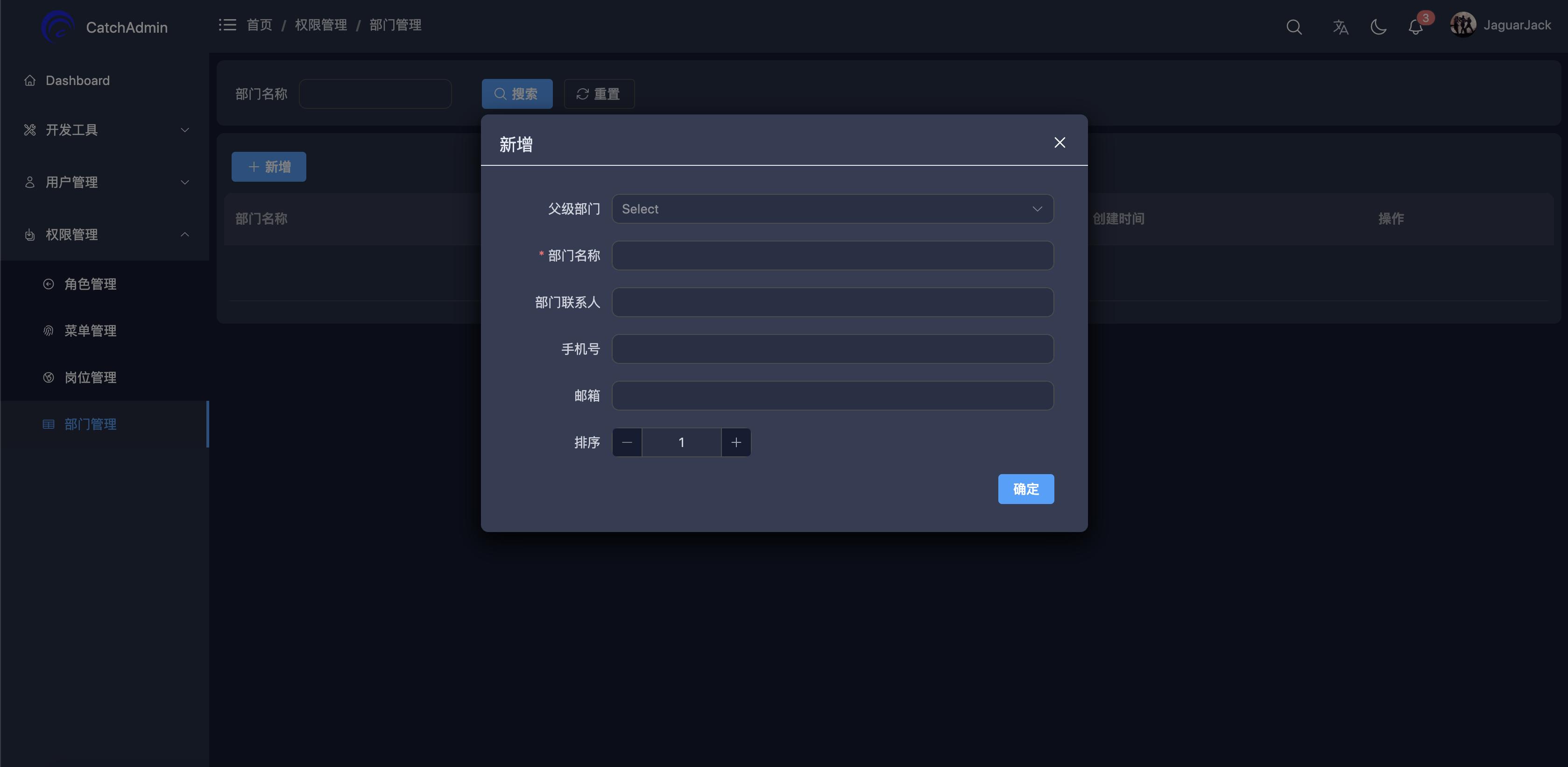Increase 排序 value with plus stepper
1568x767 pixels.
coord(736,442)
